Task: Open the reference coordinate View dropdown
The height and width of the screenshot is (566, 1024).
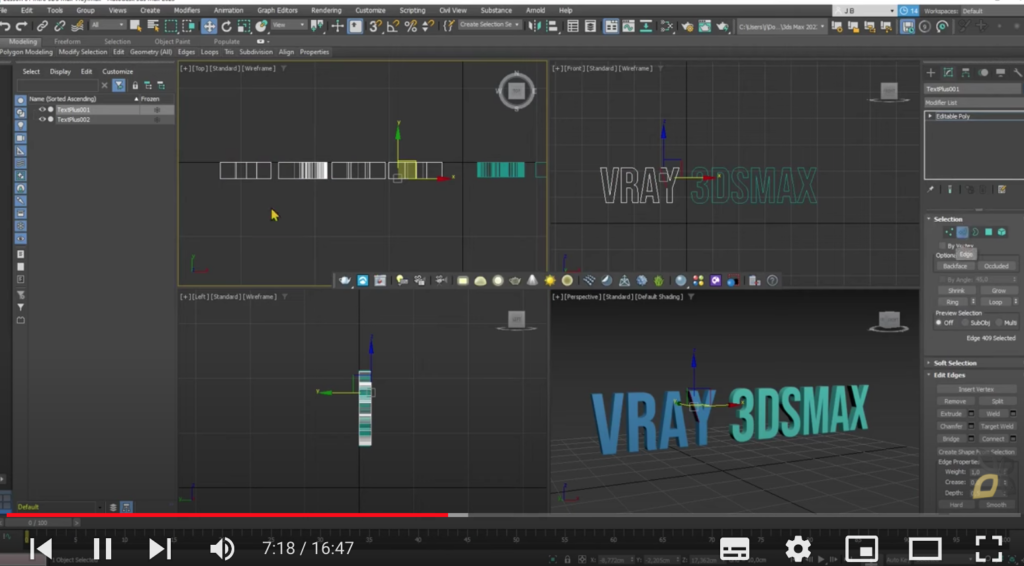Action: click(288, 25)
